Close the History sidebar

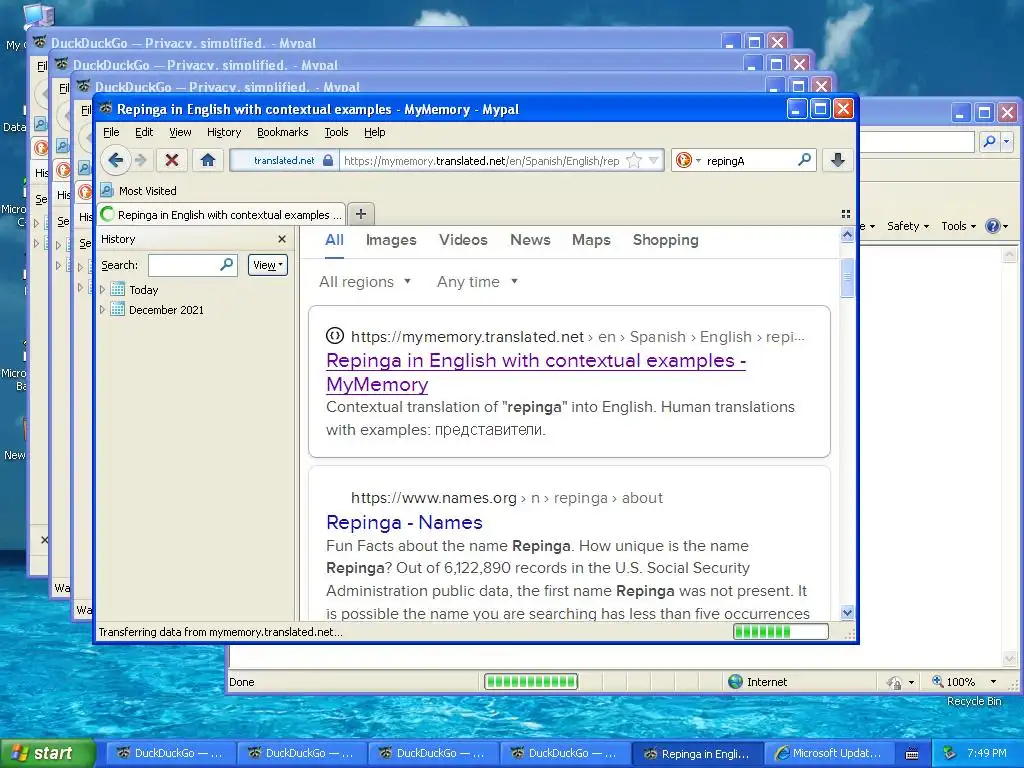(x=281, y=239)
